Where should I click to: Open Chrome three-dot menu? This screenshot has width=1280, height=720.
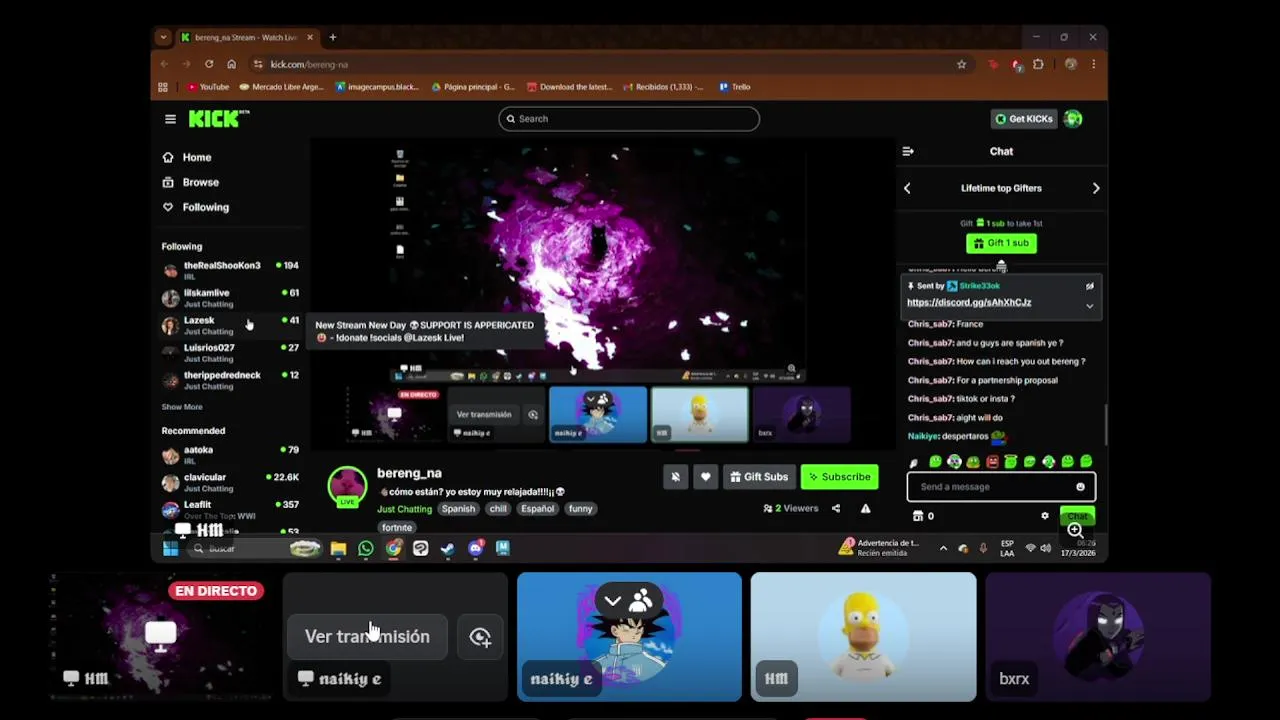click(x=1094, y=64)
